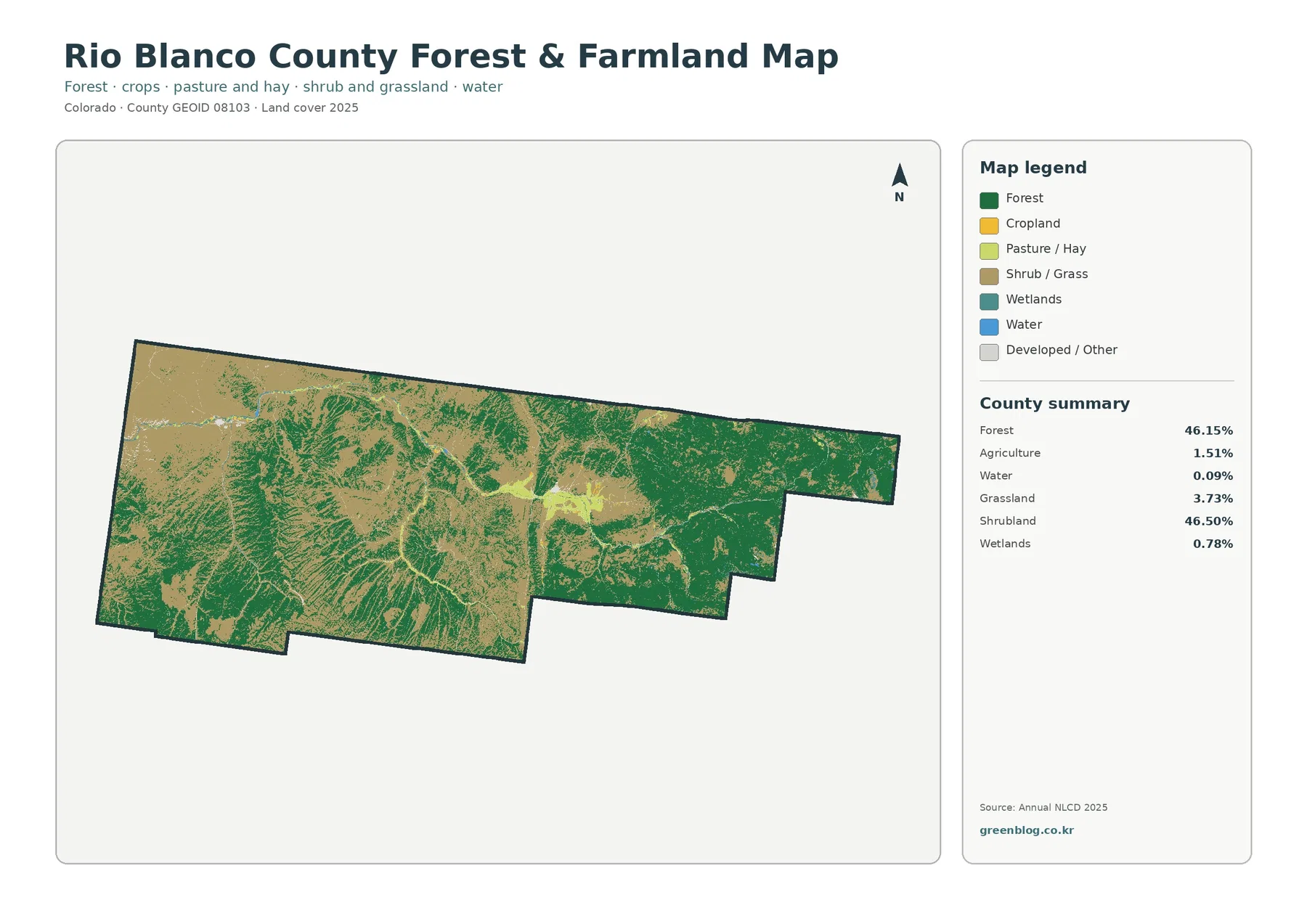Click the Wetlands teal legend swatch
The width and height of the screenshot is (1307, 924).
[x=989, y=301]
